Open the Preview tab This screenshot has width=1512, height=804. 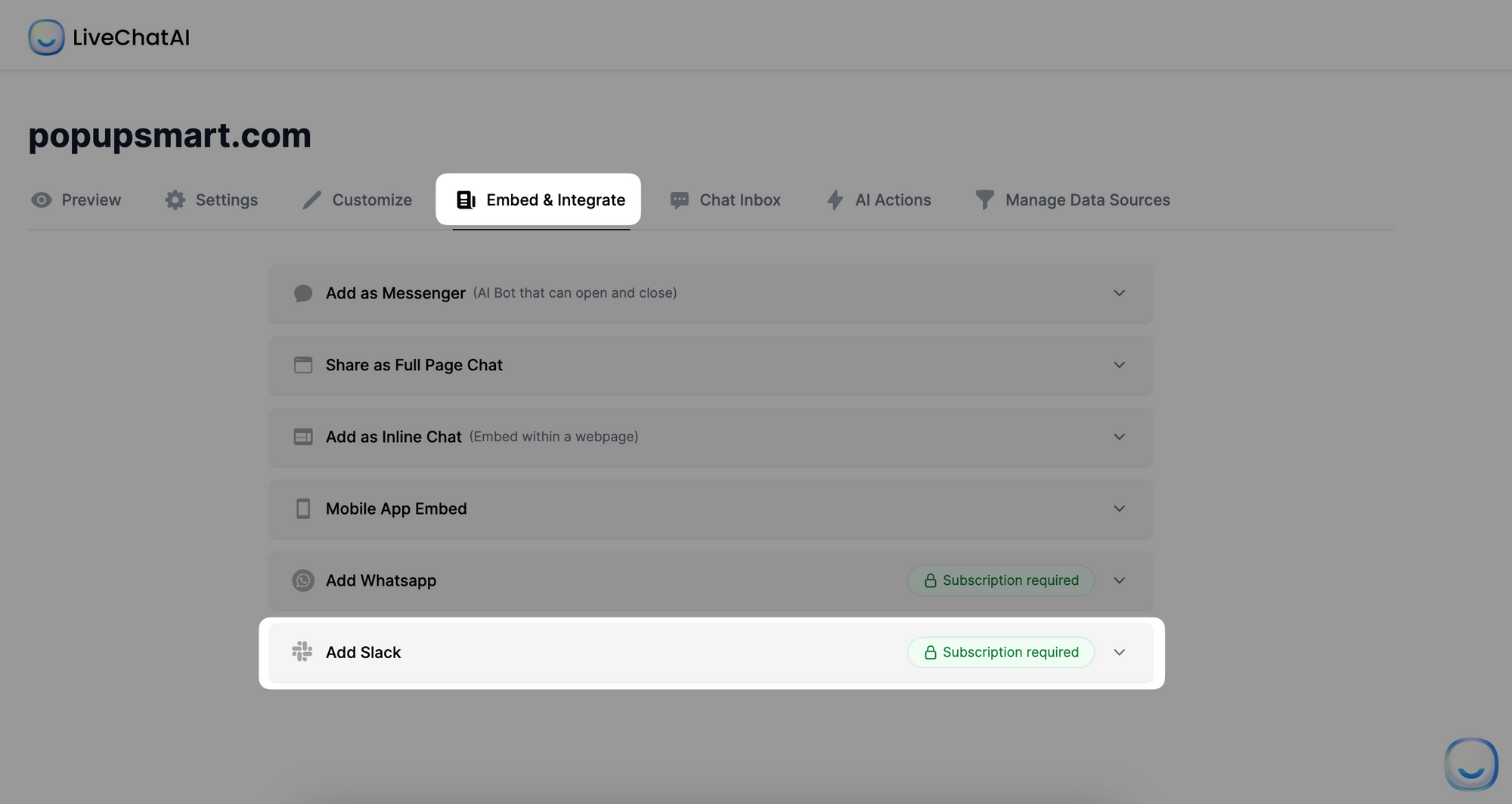click(76, 200)
